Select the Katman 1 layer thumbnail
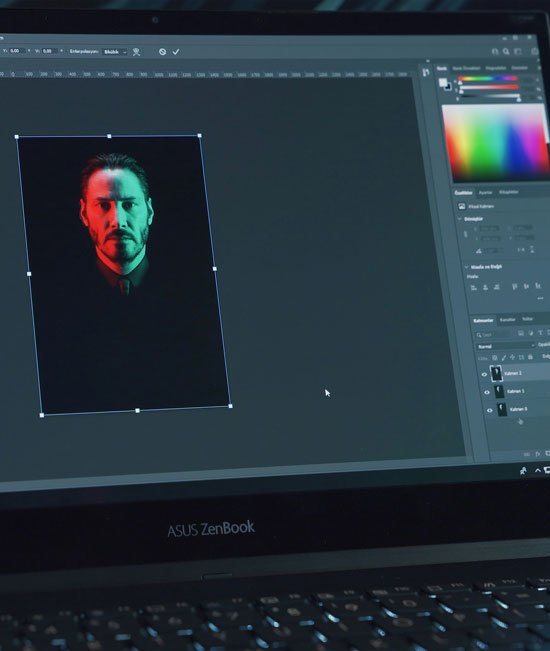The image size is (550, 651). [499, 392]
